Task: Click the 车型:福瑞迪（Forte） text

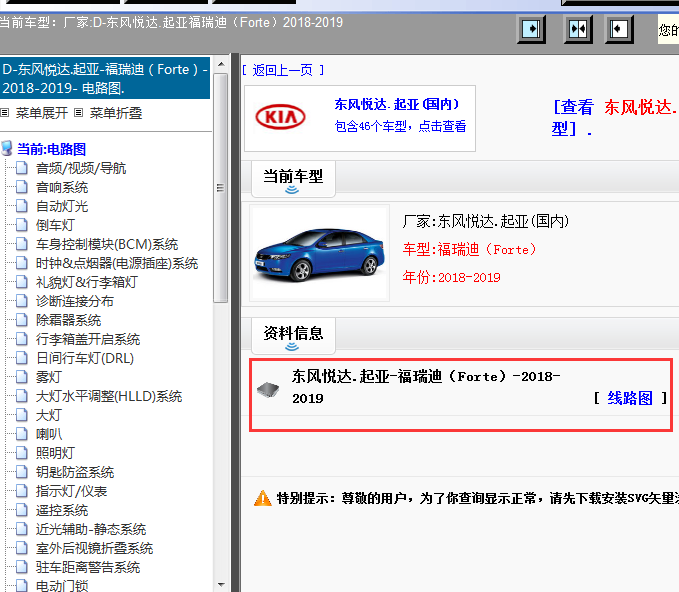Action: 470,249
